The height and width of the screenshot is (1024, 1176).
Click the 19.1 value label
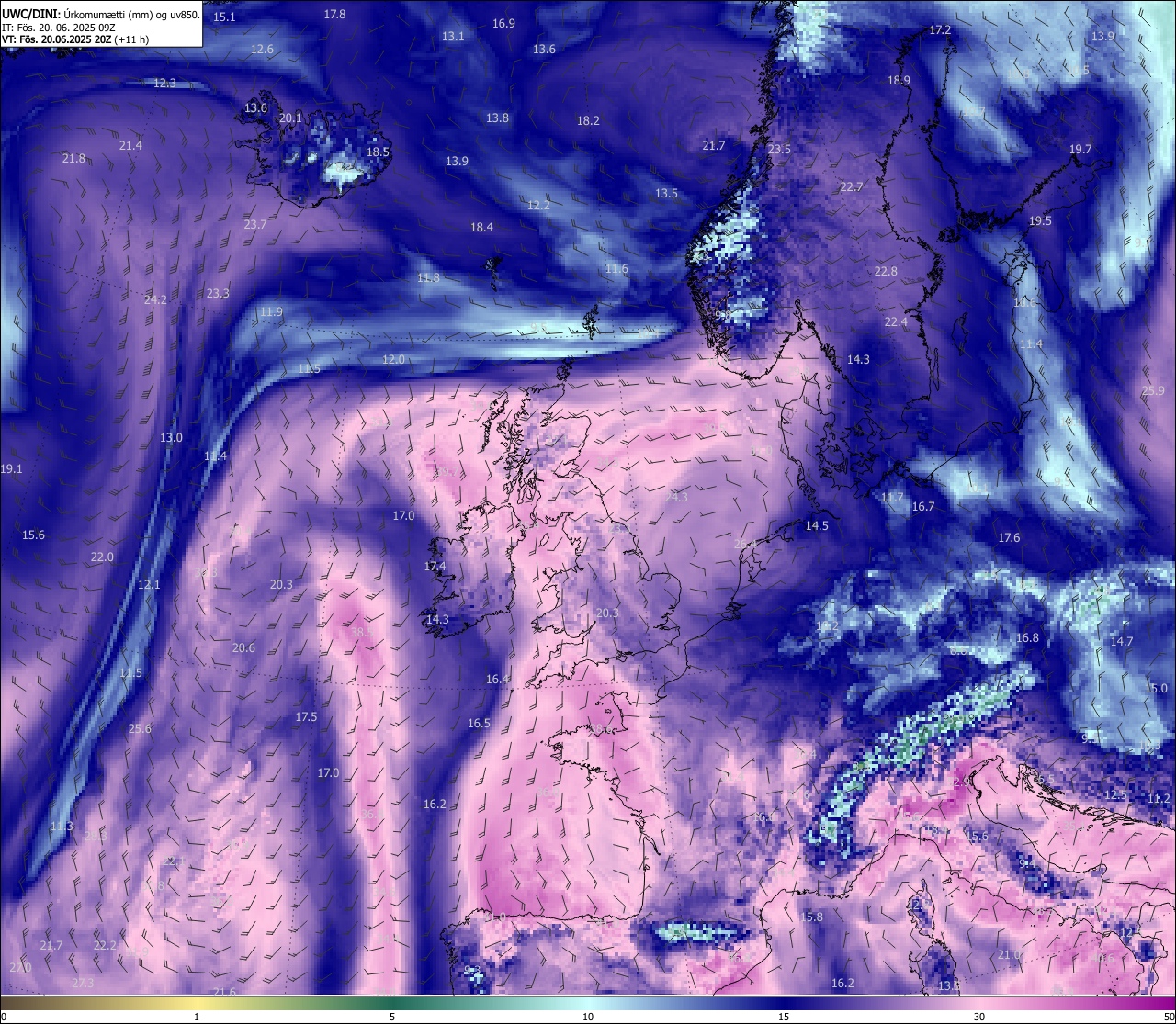(x=11, y=468)
